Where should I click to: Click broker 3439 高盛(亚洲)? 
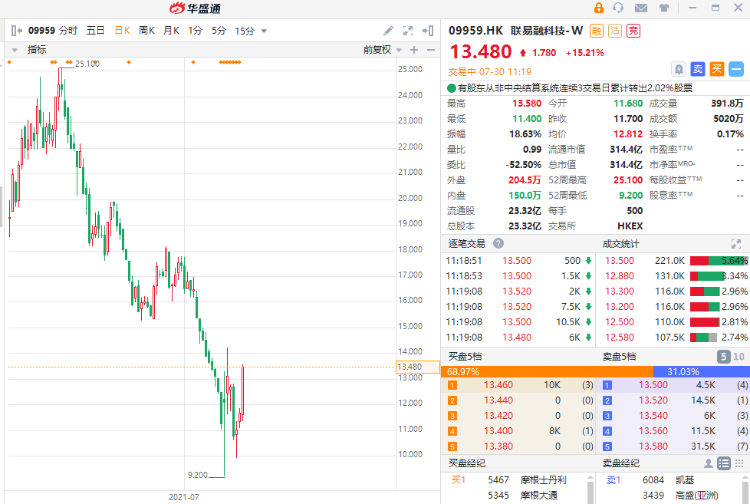coord(680,495)
